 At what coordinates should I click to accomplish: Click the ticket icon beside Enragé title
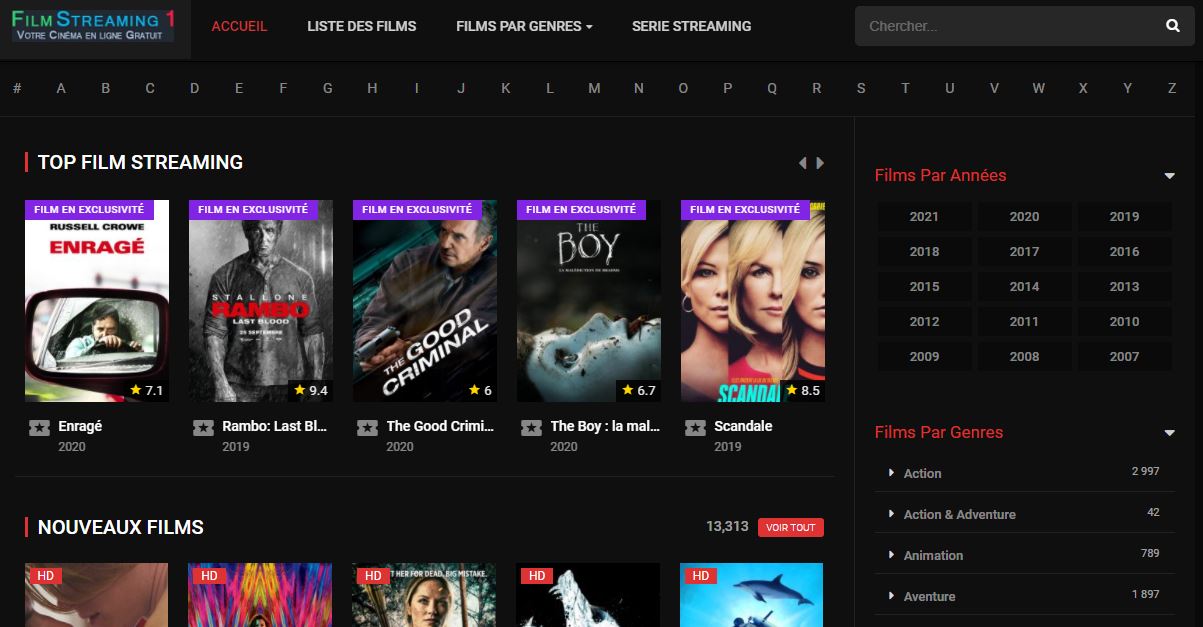coord(39,428)
